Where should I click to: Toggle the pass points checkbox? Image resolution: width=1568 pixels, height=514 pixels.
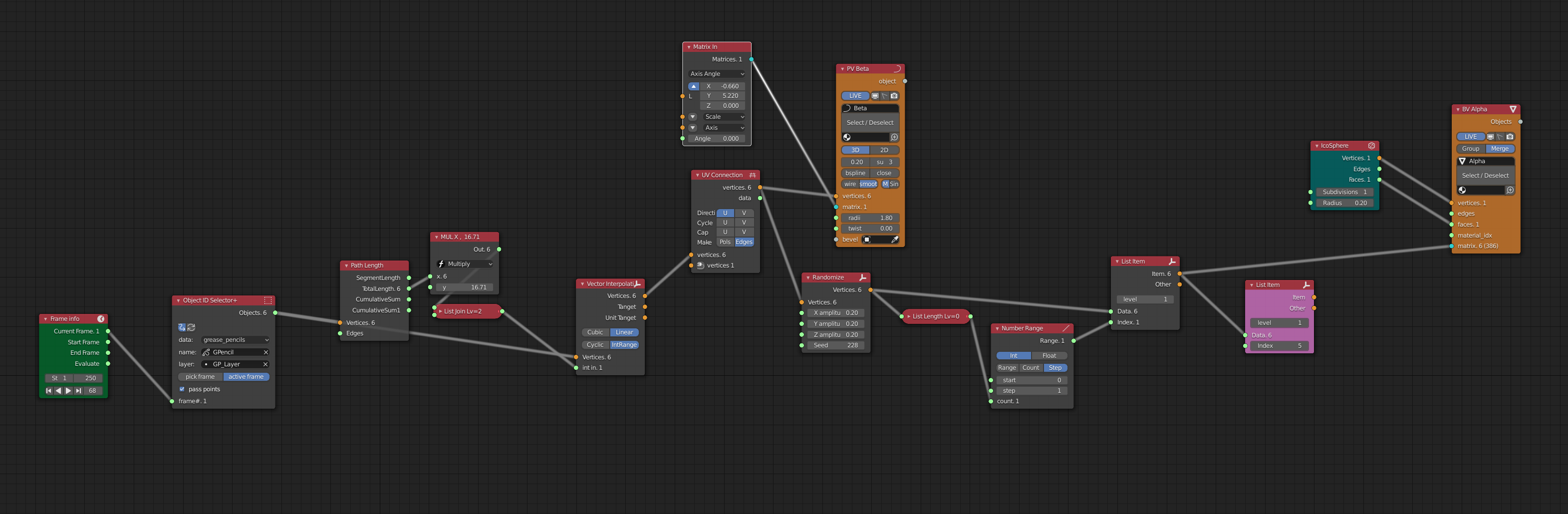click(x=182, y=390)
